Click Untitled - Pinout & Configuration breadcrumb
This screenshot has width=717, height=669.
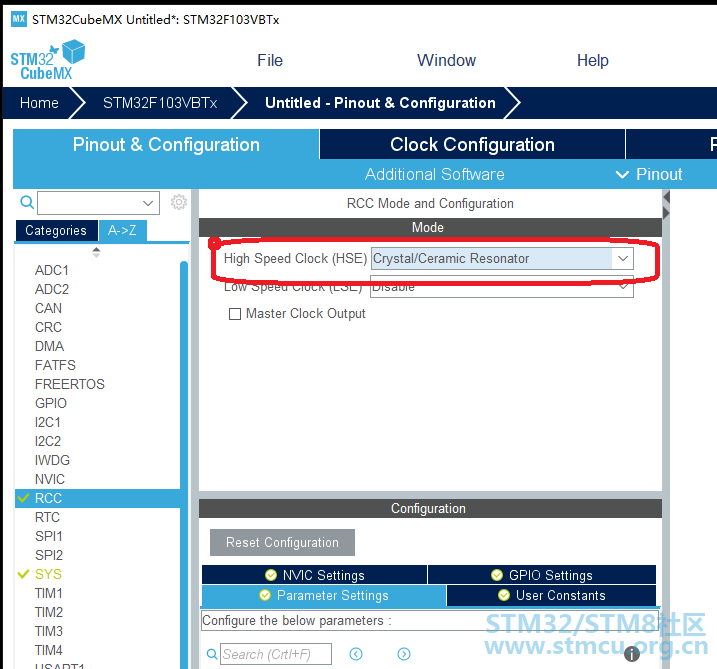tap(380, 103)
